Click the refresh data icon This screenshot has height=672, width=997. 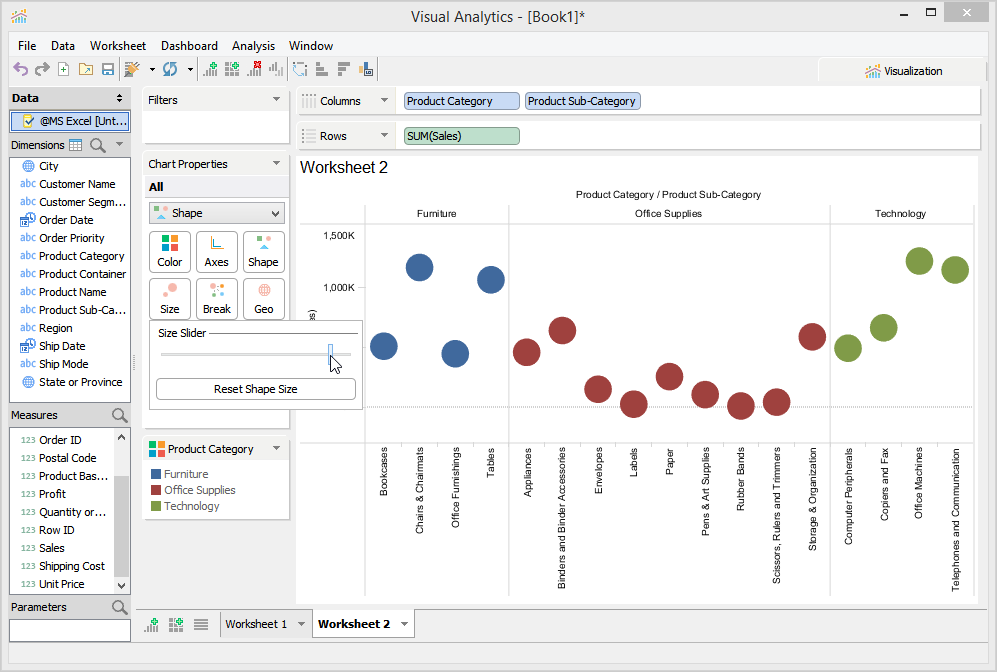170,69
